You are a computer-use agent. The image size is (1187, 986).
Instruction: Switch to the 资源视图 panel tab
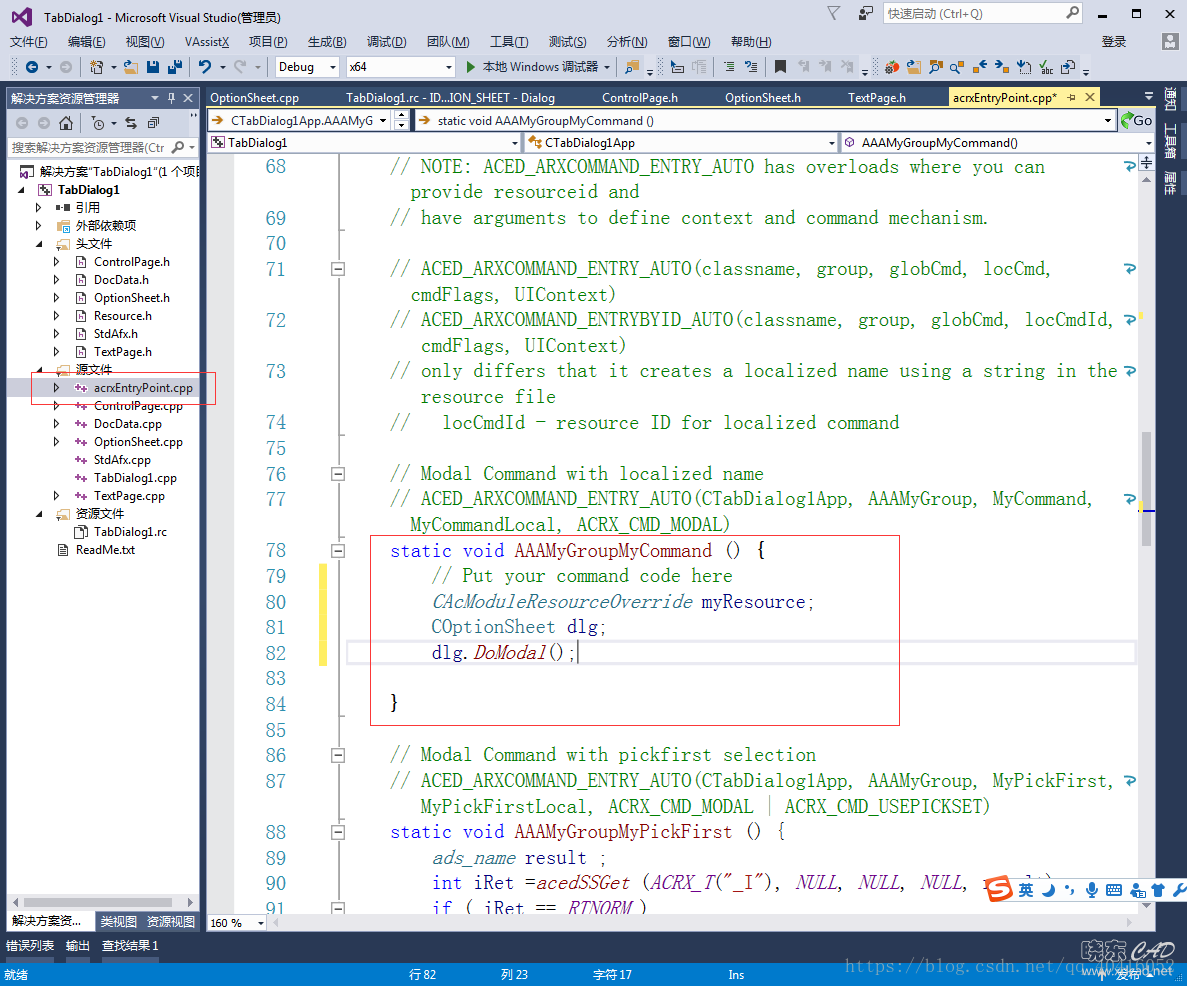tap(170, 922)
